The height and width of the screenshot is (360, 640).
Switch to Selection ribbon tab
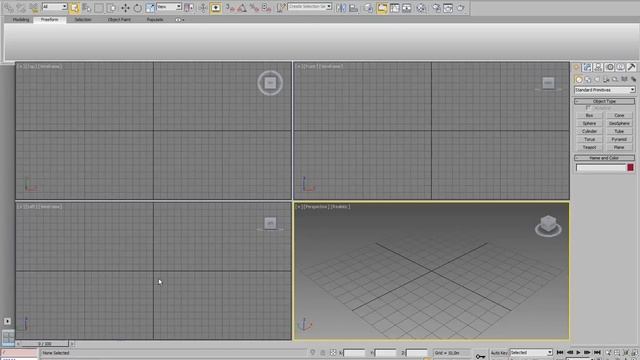tap(83, 20)
